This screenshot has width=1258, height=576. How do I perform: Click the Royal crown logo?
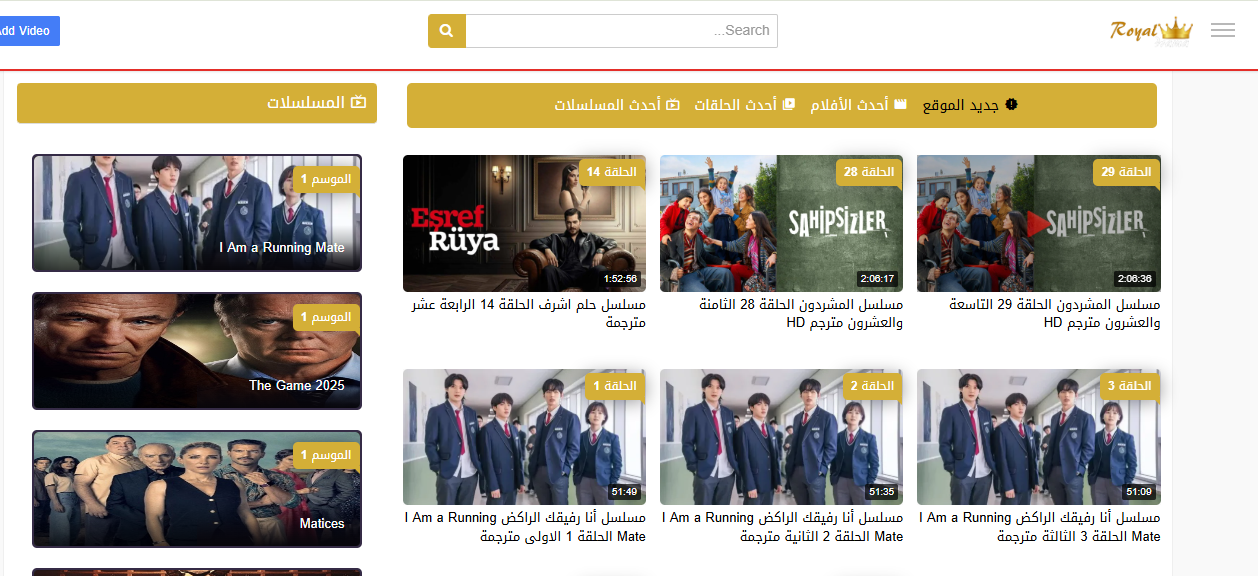[1151, 31]
